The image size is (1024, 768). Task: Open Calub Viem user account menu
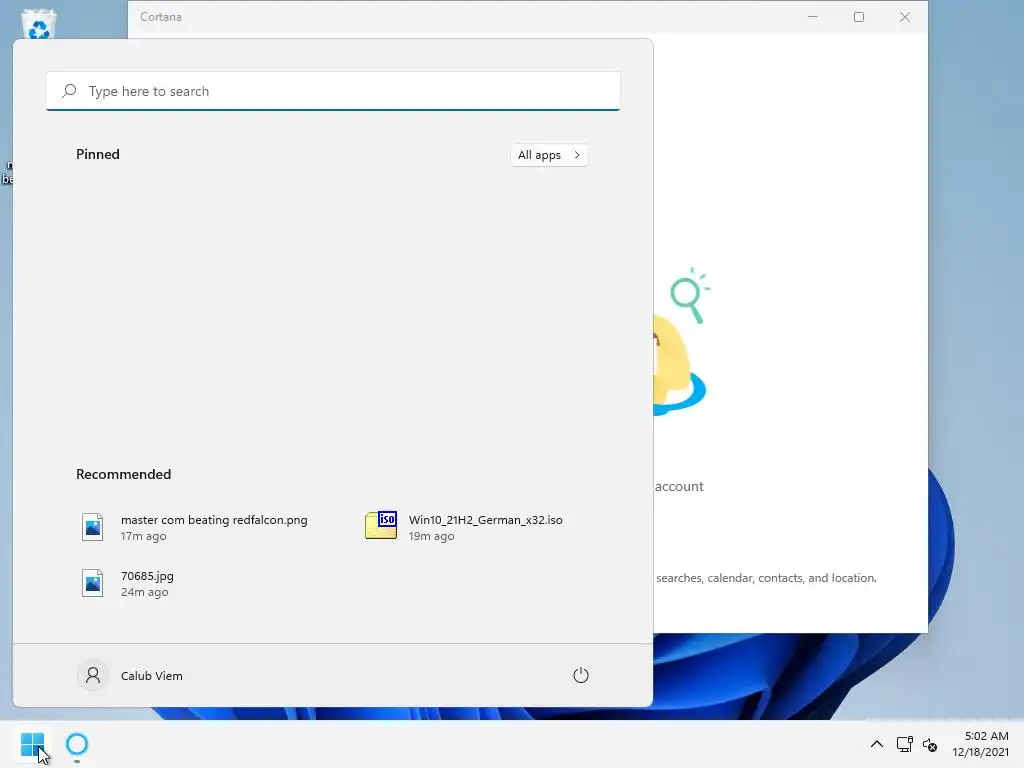pyautogui.click(x=131, y=675)
